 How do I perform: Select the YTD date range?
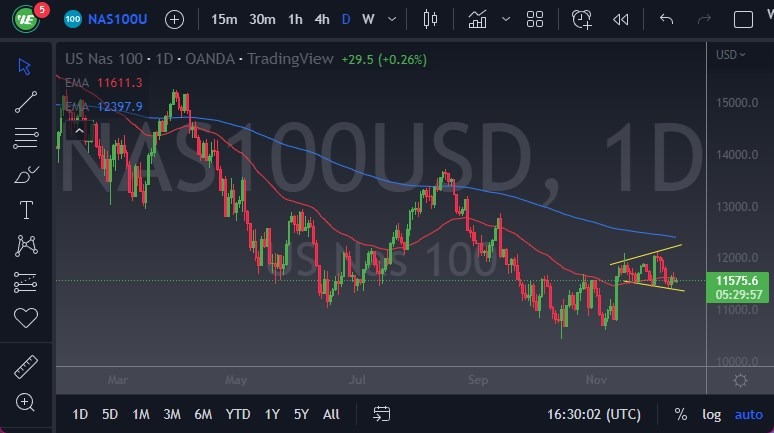click(238, 414)
